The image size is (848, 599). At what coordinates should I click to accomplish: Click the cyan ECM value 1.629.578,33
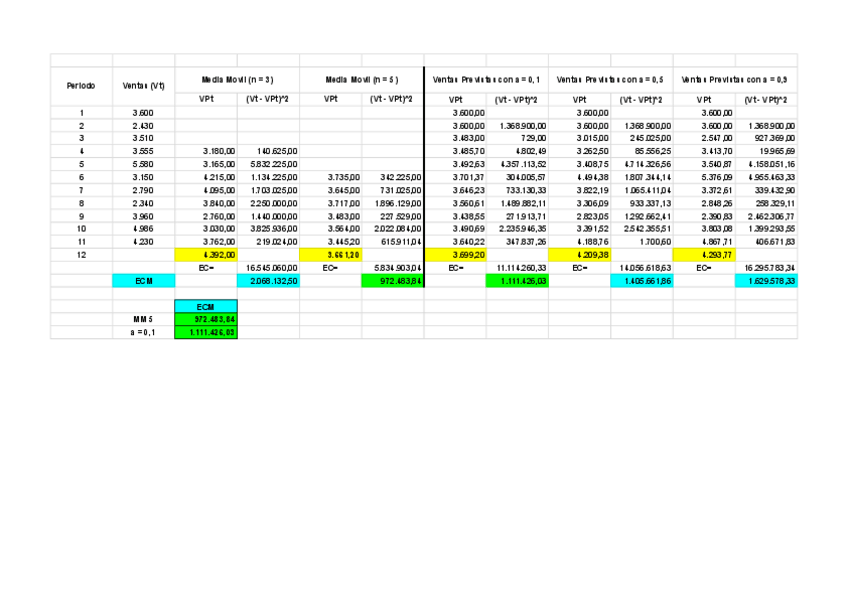(x=766, y=282)
